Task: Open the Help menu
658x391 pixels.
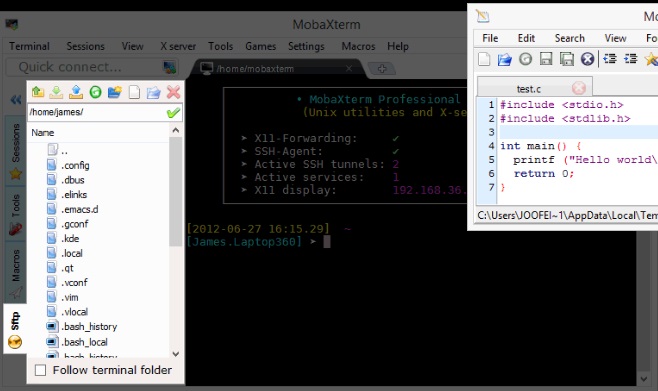Action: [398, 46]
